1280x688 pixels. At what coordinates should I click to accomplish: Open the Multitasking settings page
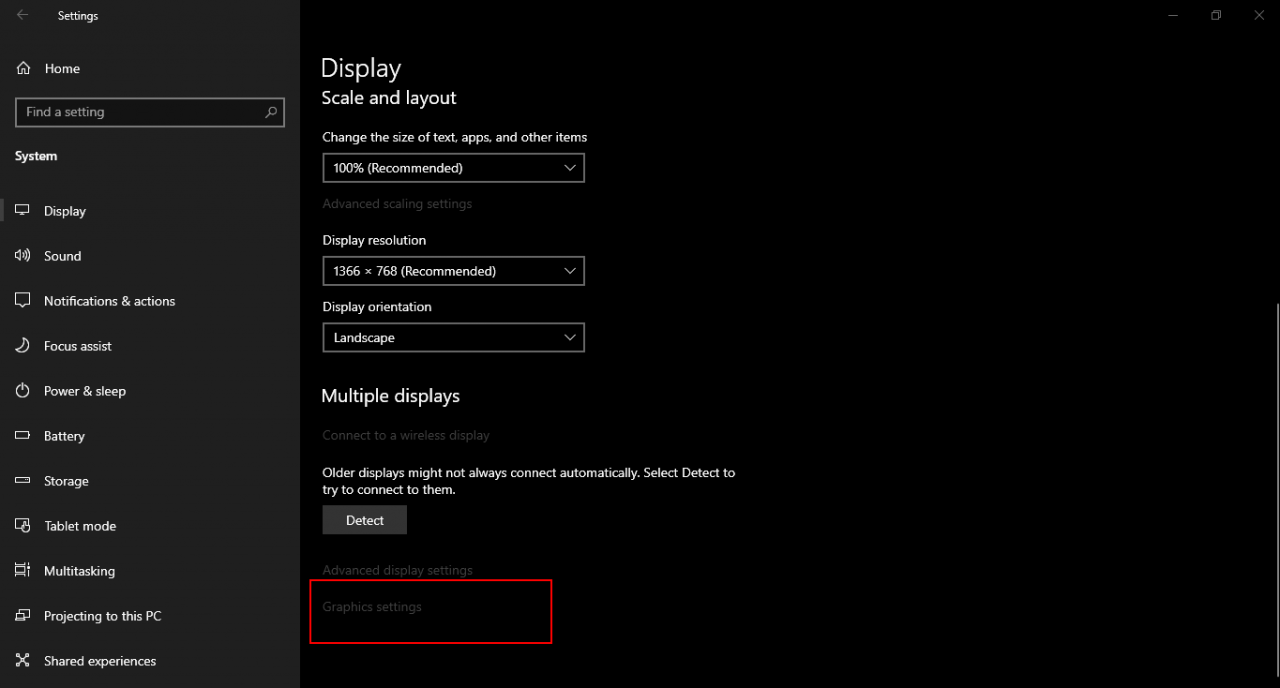point(79,571)
